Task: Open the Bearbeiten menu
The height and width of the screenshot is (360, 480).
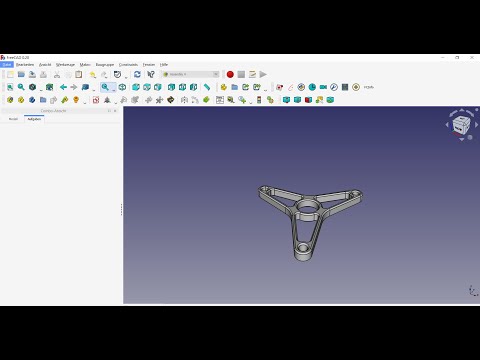Action: 25,64
